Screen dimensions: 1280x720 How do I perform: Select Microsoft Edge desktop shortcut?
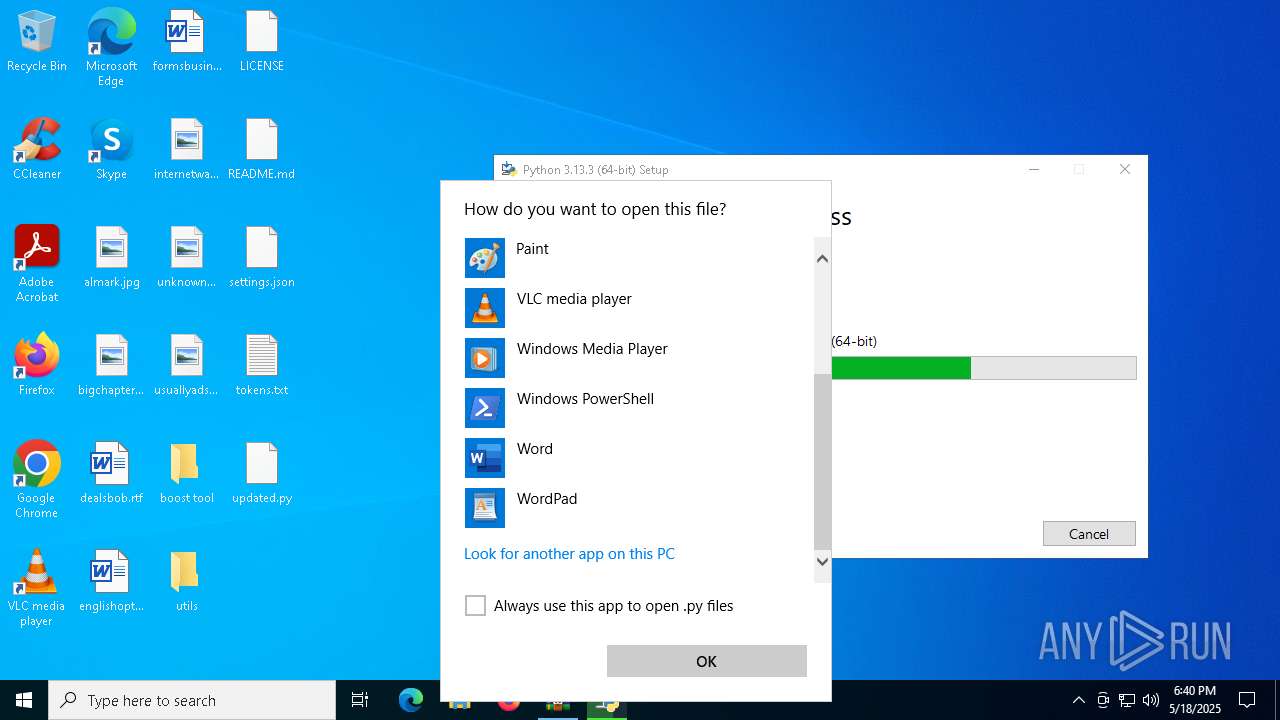tap(111, 48)
